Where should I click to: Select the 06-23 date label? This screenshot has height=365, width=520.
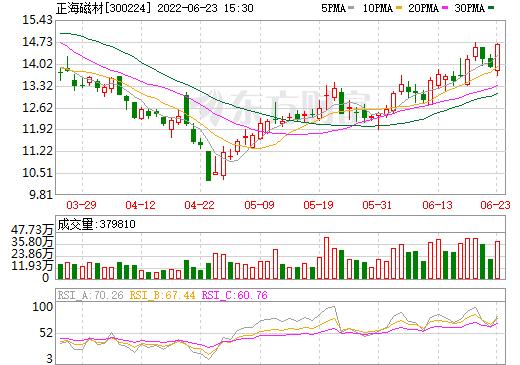(x=495, y=205)
